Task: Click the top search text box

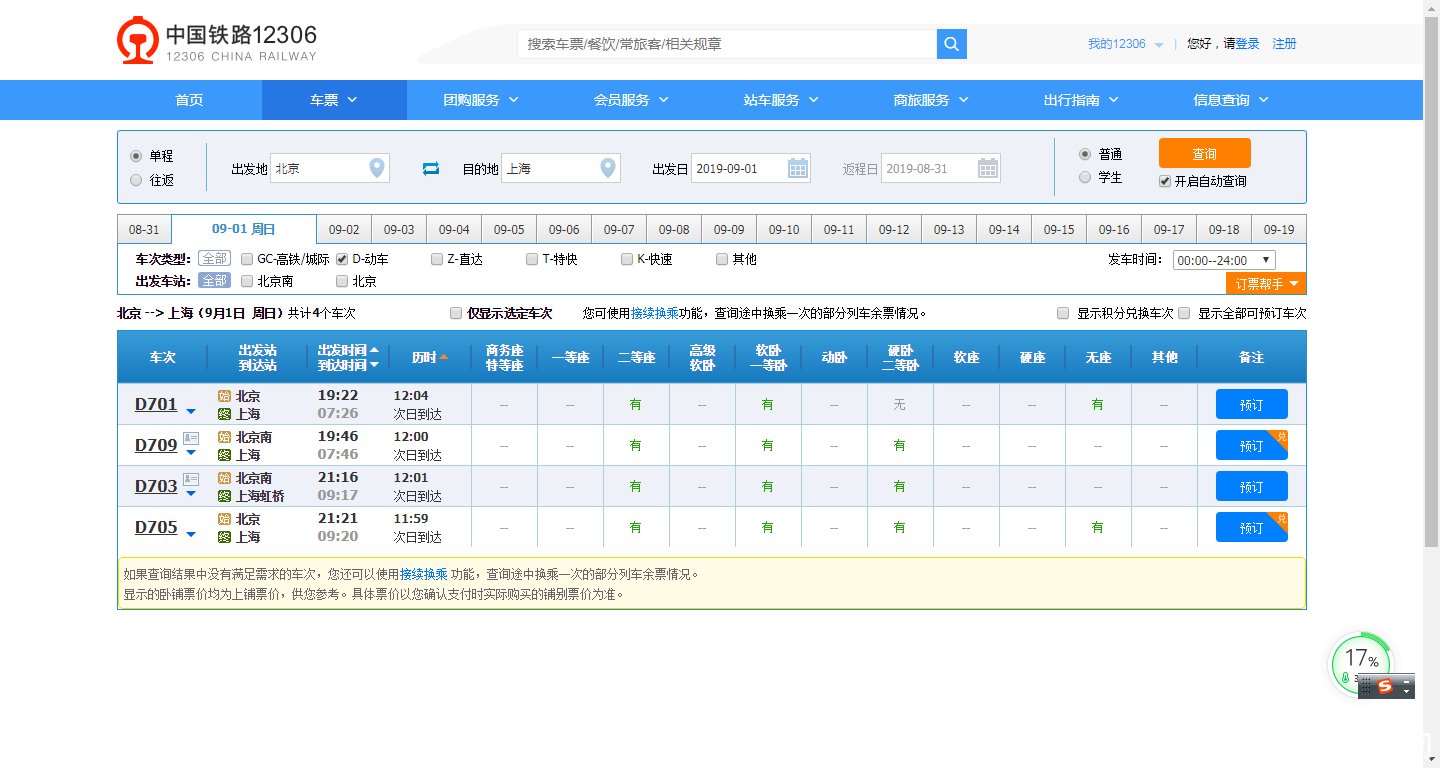Action: pos(727,44)
